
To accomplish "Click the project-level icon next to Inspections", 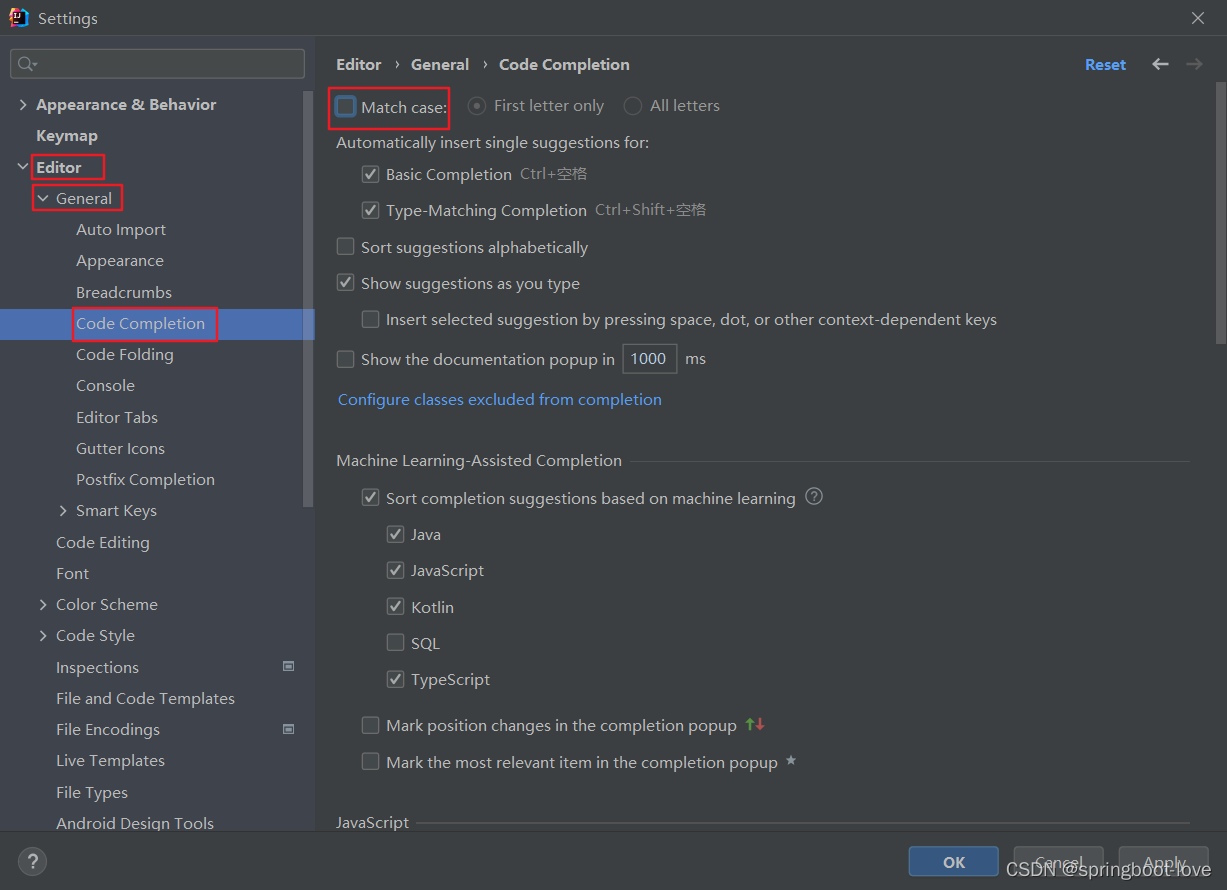I will (288, 666).
